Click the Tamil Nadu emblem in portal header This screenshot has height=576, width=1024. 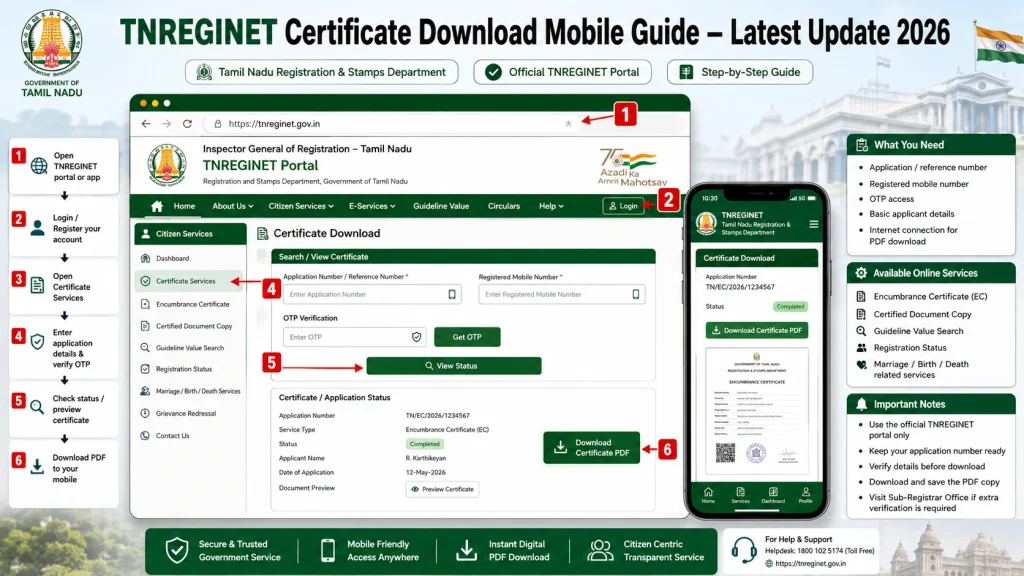pos(167,165)
